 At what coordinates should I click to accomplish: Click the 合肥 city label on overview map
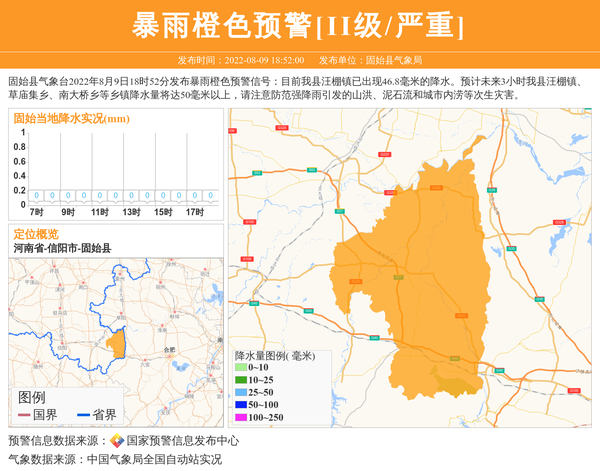click(x=169, y=350)
